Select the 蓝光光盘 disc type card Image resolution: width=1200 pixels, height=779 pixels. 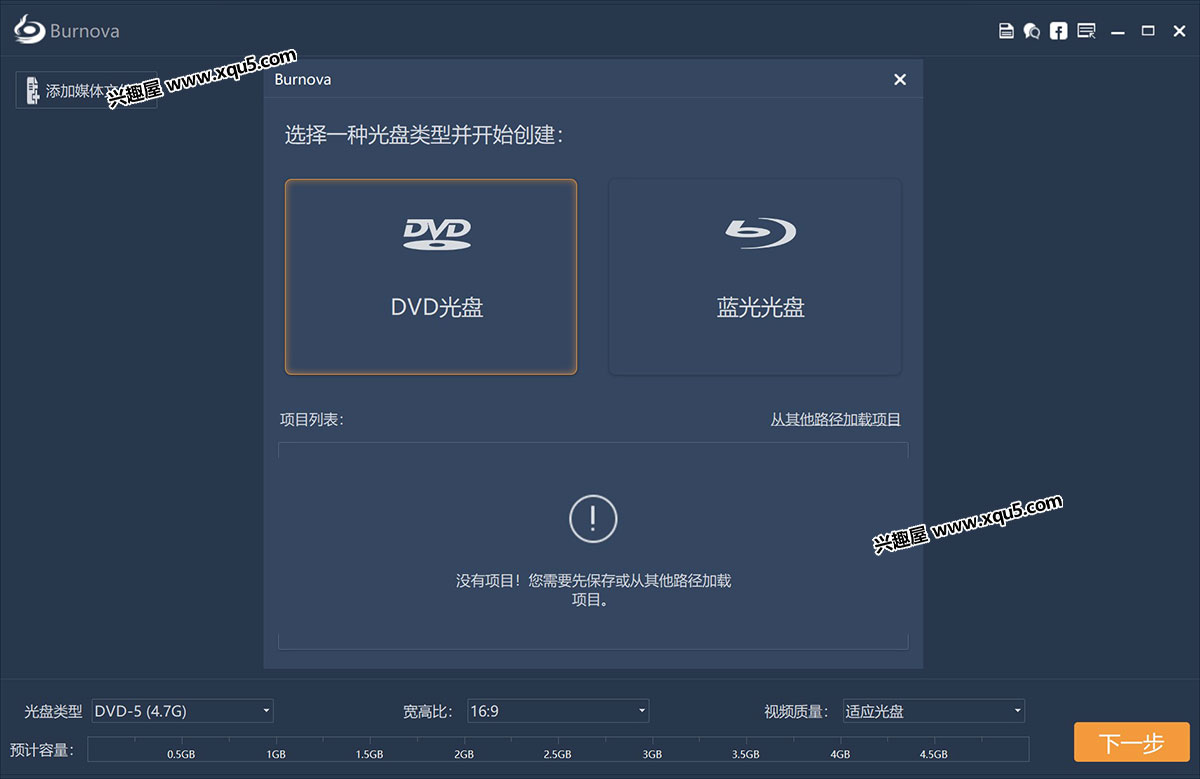coord(755,277)
